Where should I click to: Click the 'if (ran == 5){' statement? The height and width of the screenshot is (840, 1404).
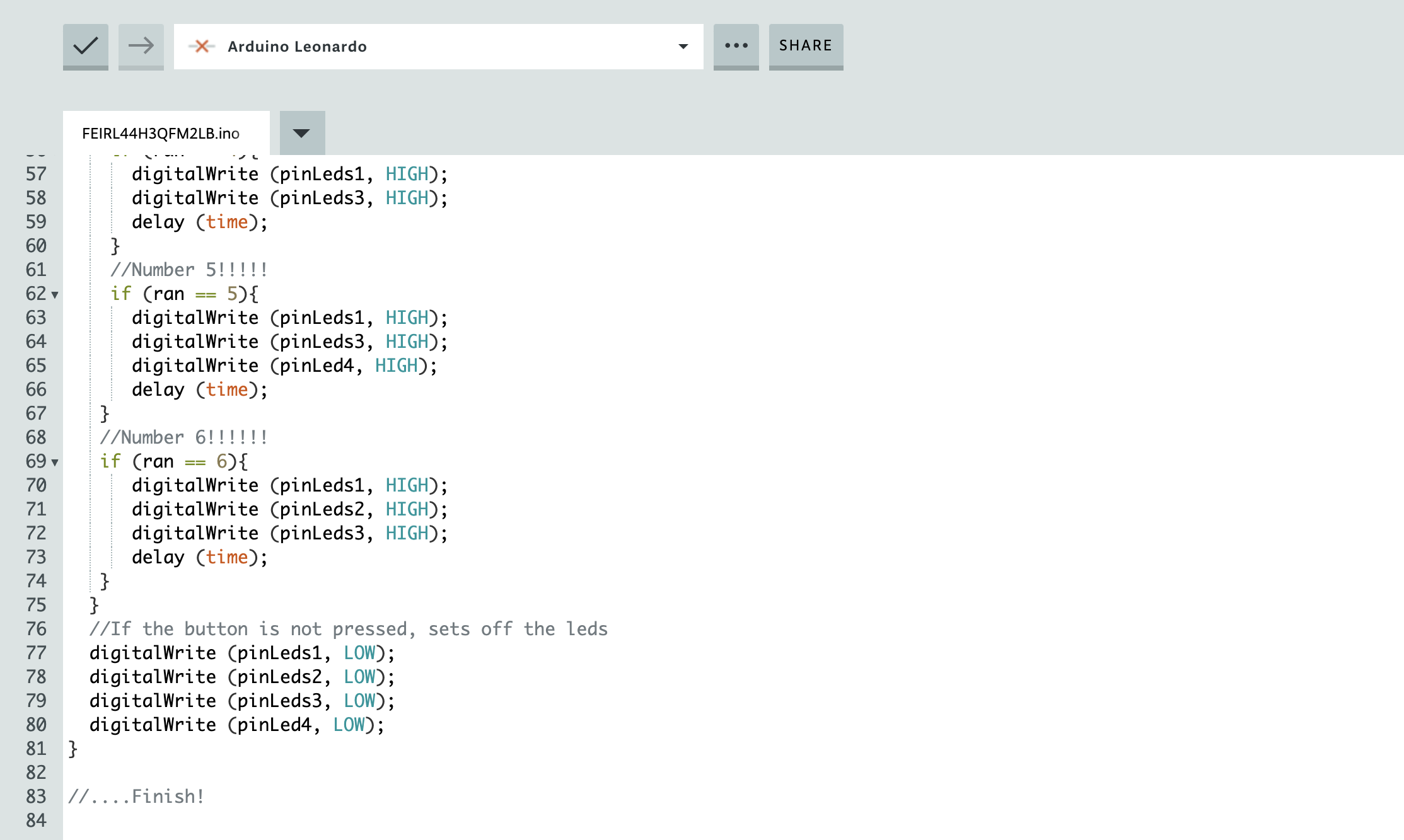click(184, 294)
